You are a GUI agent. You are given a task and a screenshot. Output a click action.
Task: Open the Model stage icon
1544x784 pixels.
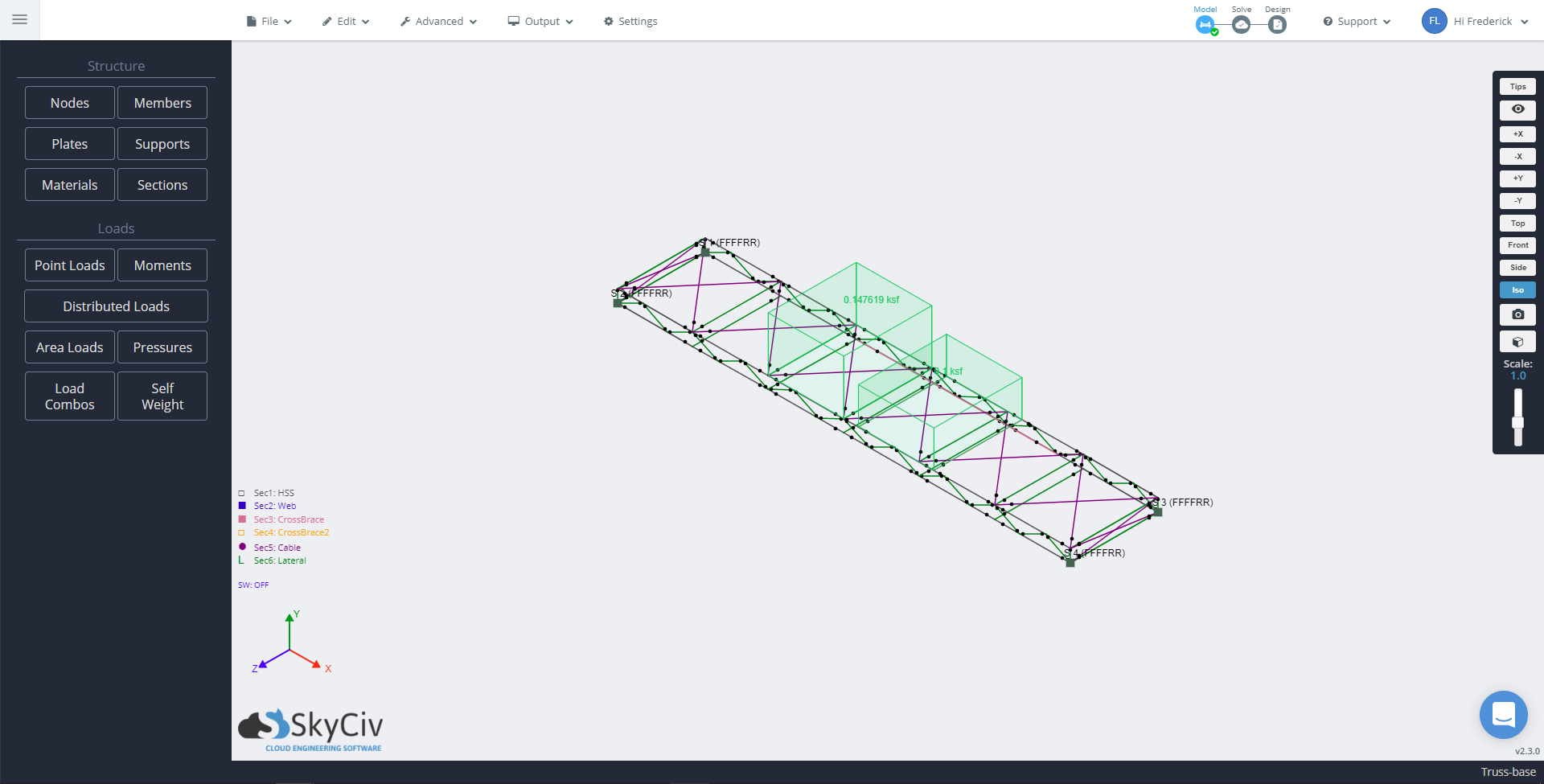(x=1205, y=24)
